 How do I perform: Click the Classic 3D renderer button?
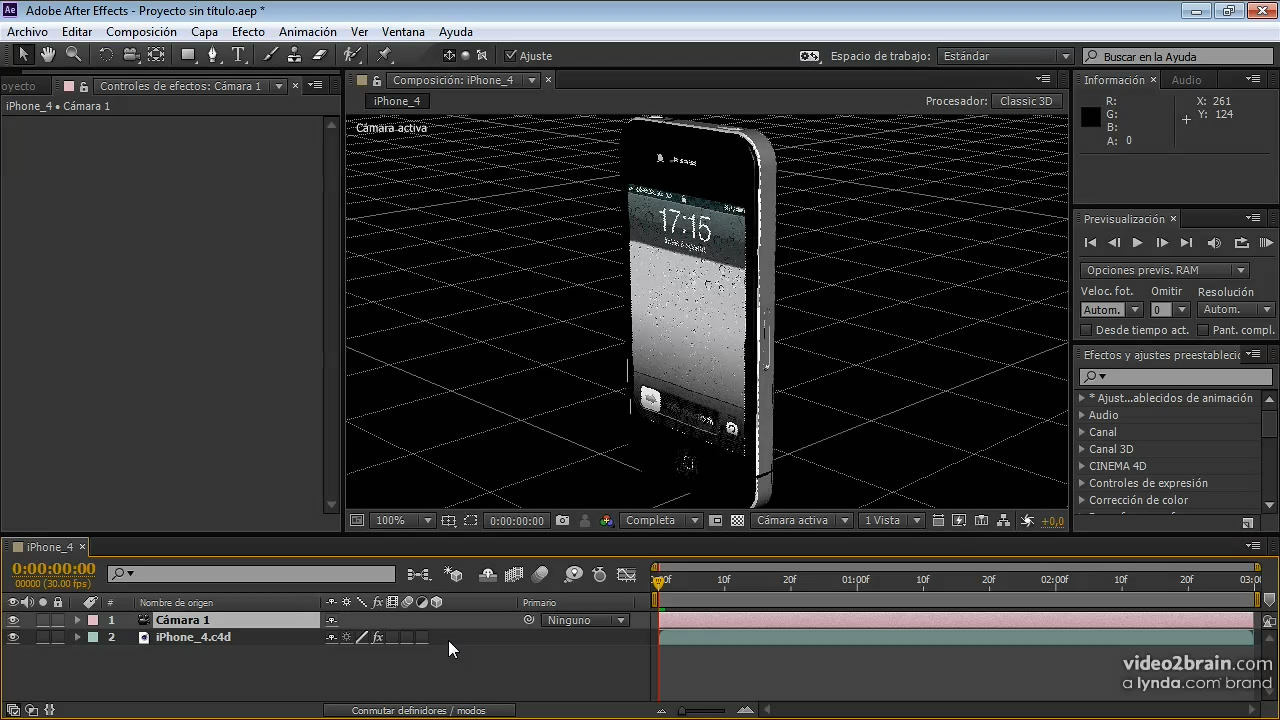[x=1026, y=101]
